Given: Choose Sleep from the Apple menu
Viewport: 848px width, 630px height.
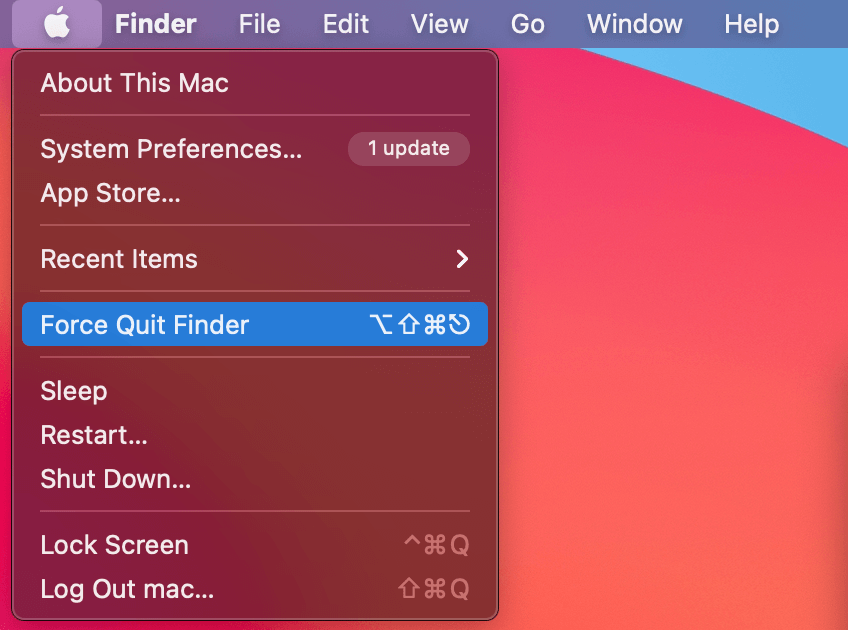Looking at the screenshot, I should 73,391.
